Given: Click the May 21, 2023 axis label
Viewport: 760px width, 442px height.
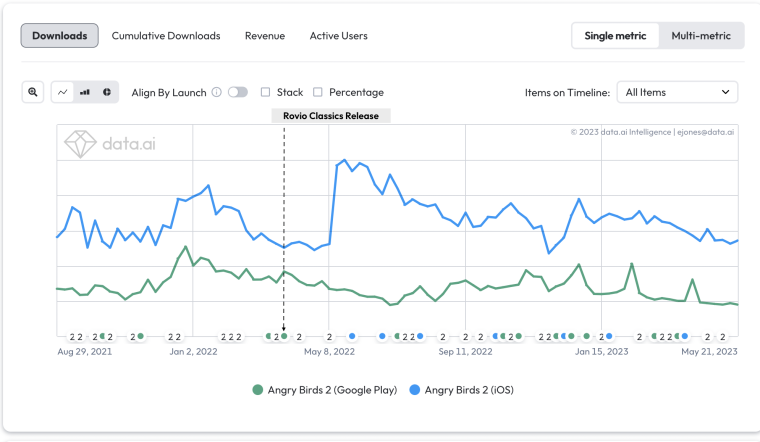Looking at the screenshot, I should pos(709,351).
